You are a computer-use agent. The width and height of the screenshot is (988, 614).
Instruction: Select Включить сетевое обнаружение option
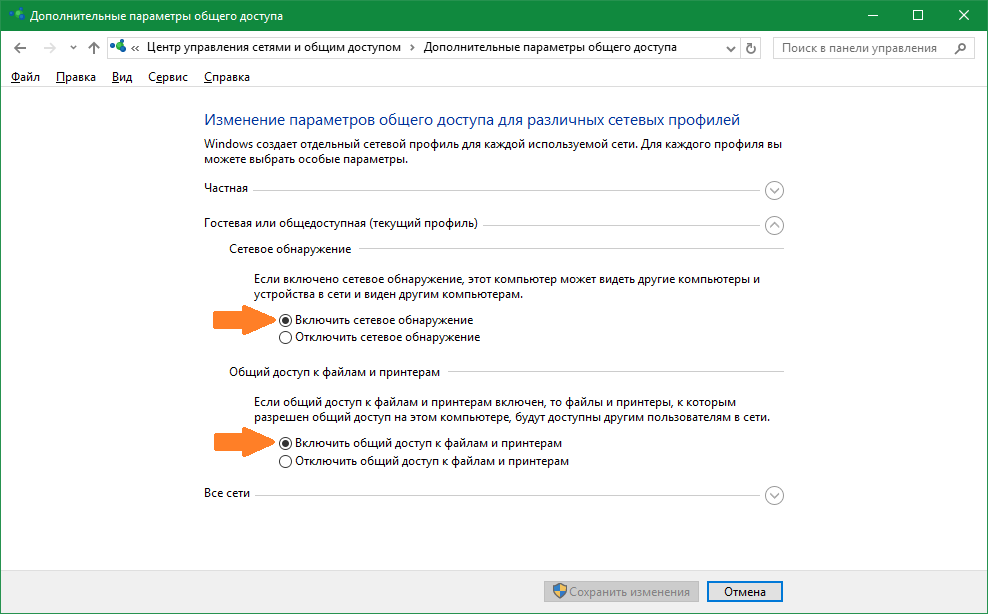point(286,320)
